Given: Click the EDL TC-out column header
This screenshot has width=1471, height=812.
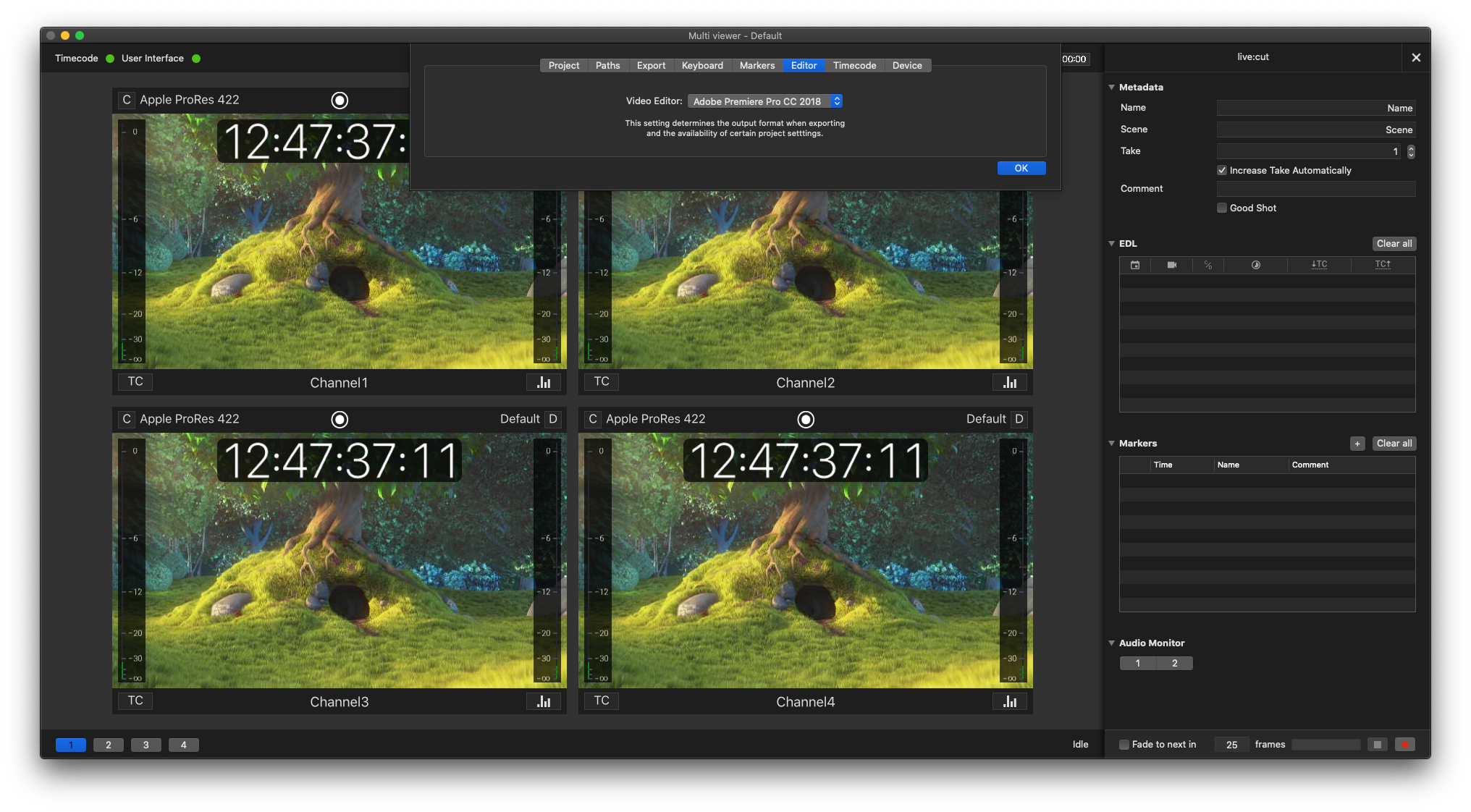Looking at the screenshot, I should click(x=1383, y=265).
